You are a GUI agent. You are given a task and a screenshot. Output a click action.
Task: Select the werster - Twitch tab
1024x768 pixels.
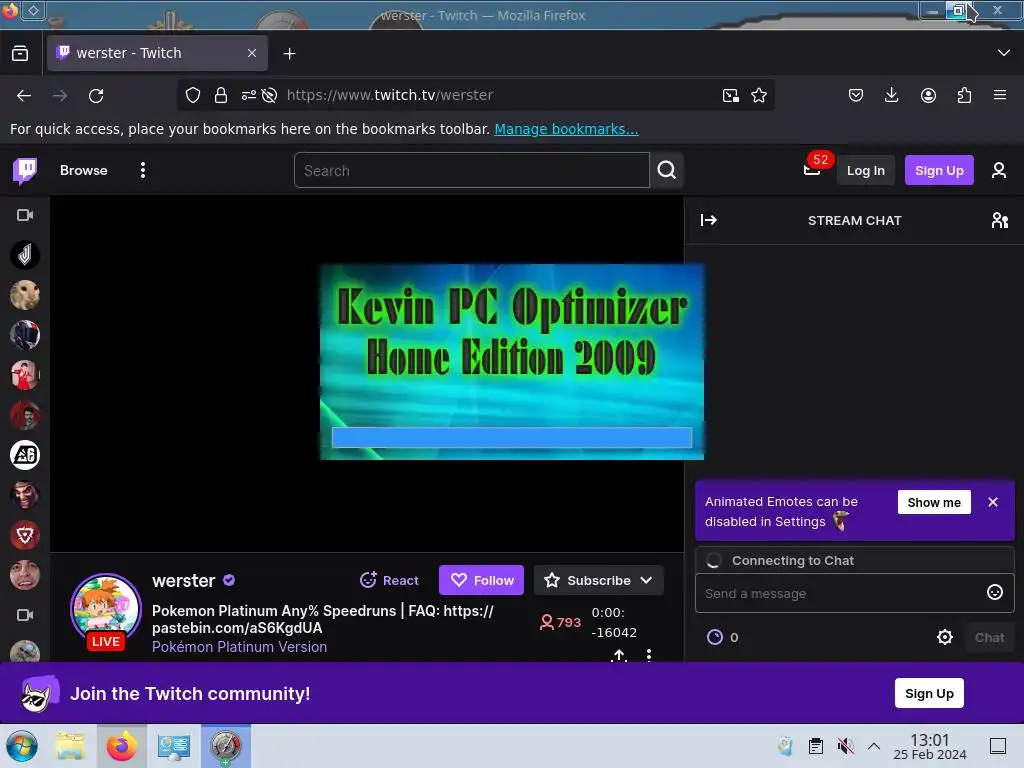(157, 53)
